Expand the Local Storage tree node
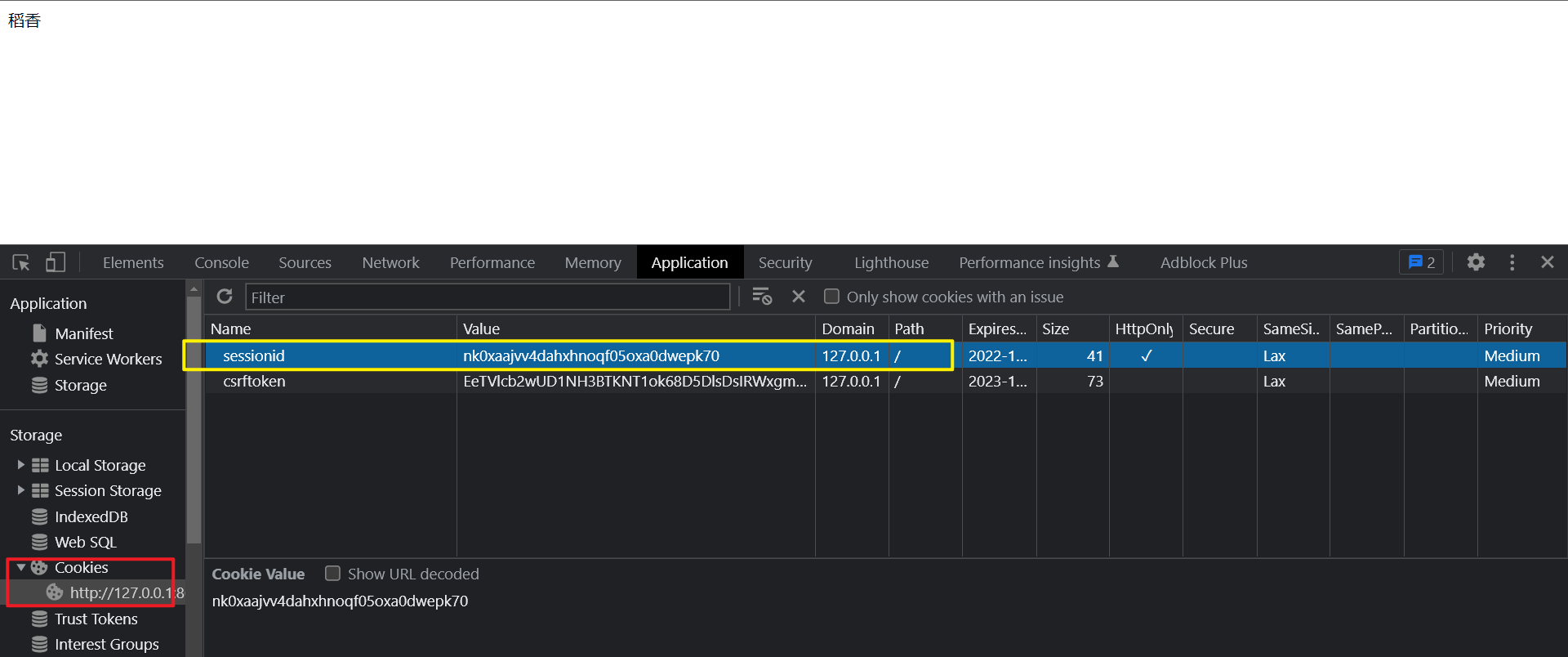The width and height of the screenshot is (1568, 657). click(x=20, y=465)
